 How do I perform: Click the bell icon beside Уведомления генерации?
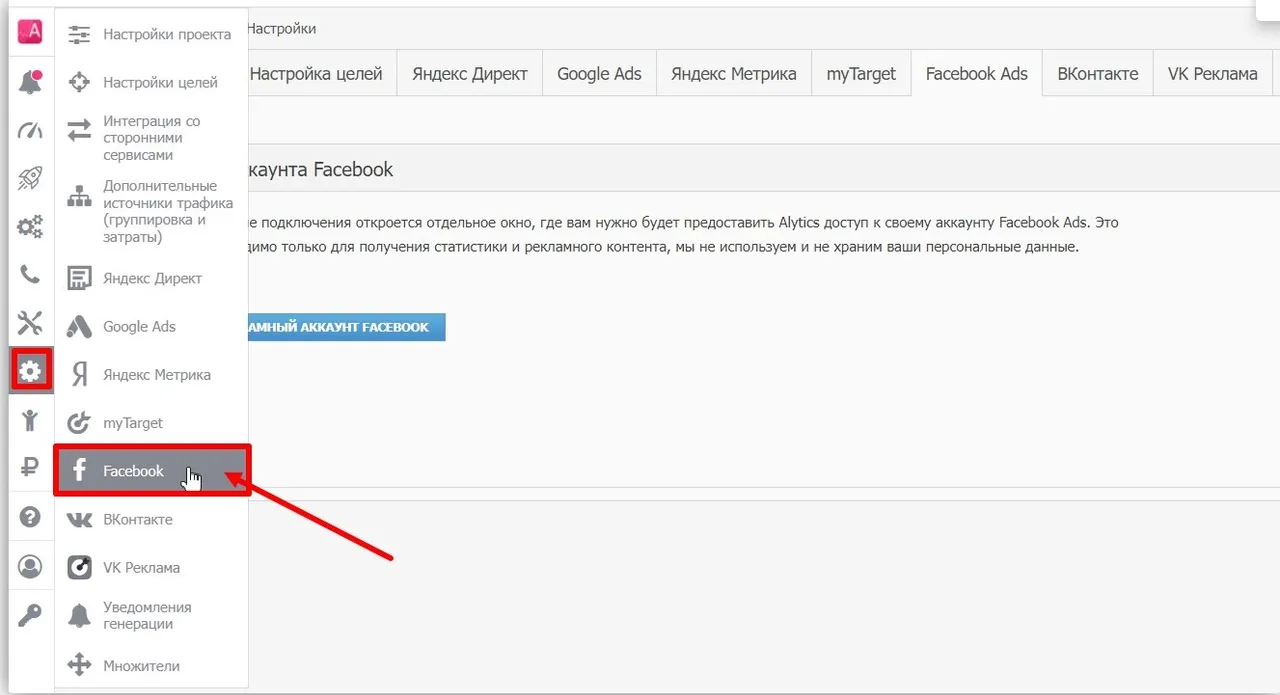pyautogui.click(x=79, y=616)
